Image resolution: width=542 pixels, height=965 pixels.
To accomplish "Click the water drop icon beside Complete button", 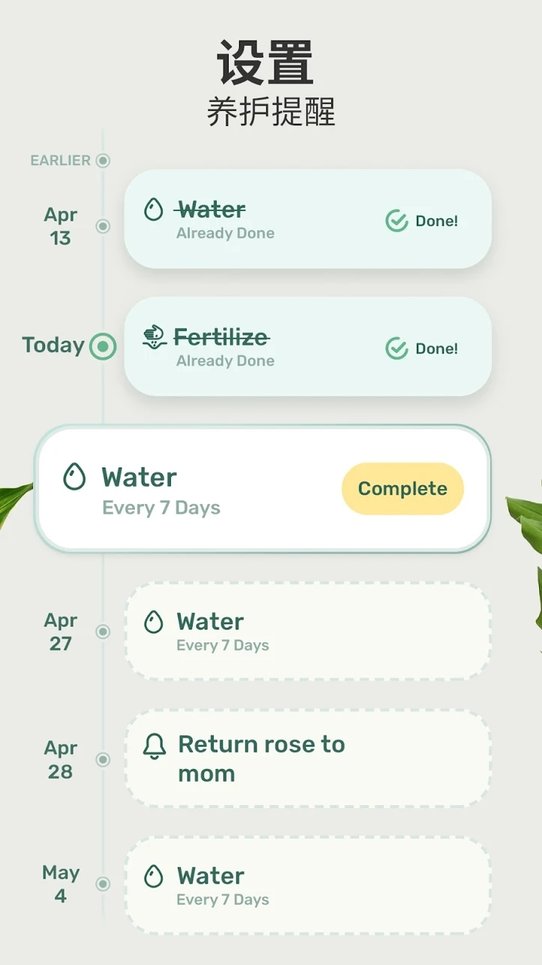I will point(74,477).
